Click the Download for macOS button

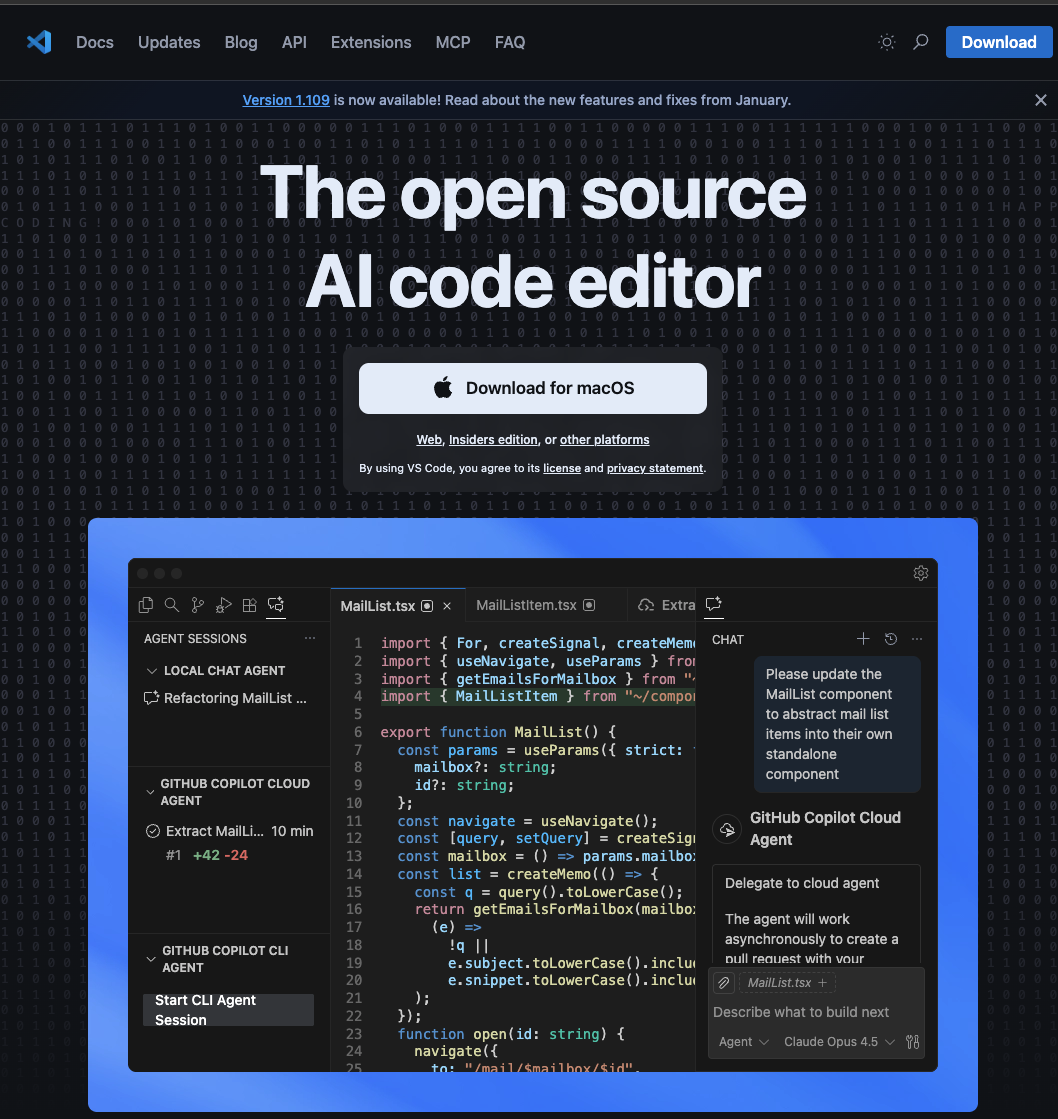click(532, 388)
